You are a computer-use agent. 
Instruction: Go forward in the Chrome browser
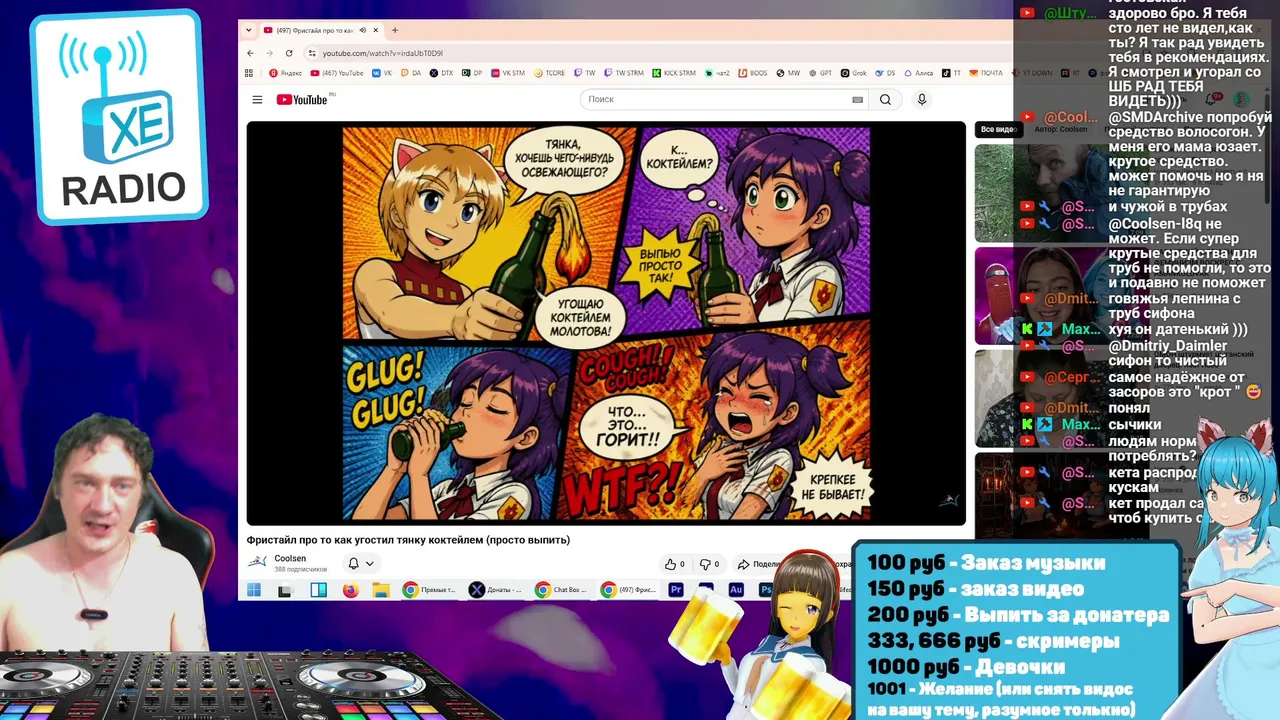pos(269,53)
